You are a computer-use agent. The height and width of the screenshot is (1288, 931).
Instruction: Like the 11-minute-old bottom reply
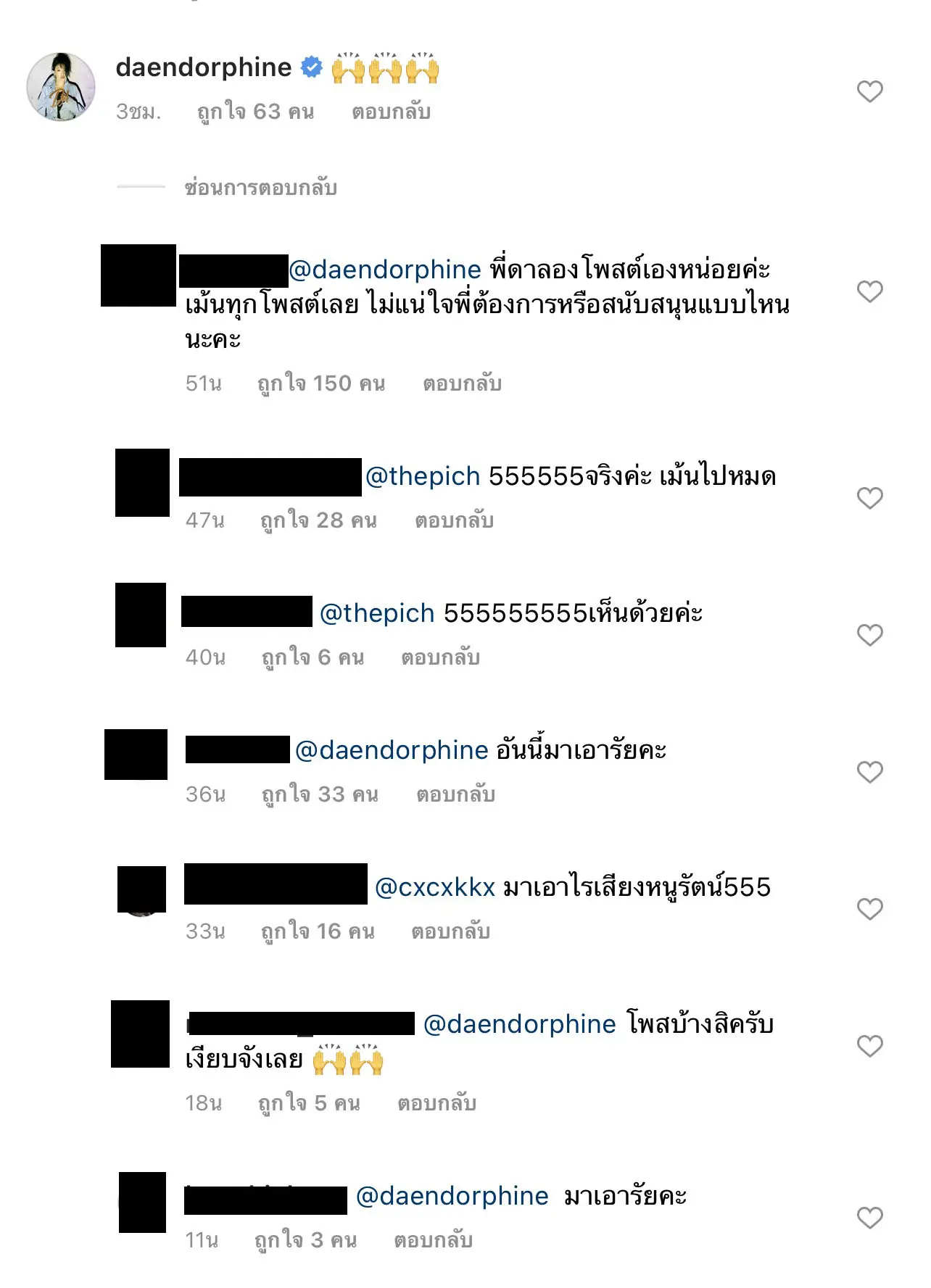coord(869,1218)
